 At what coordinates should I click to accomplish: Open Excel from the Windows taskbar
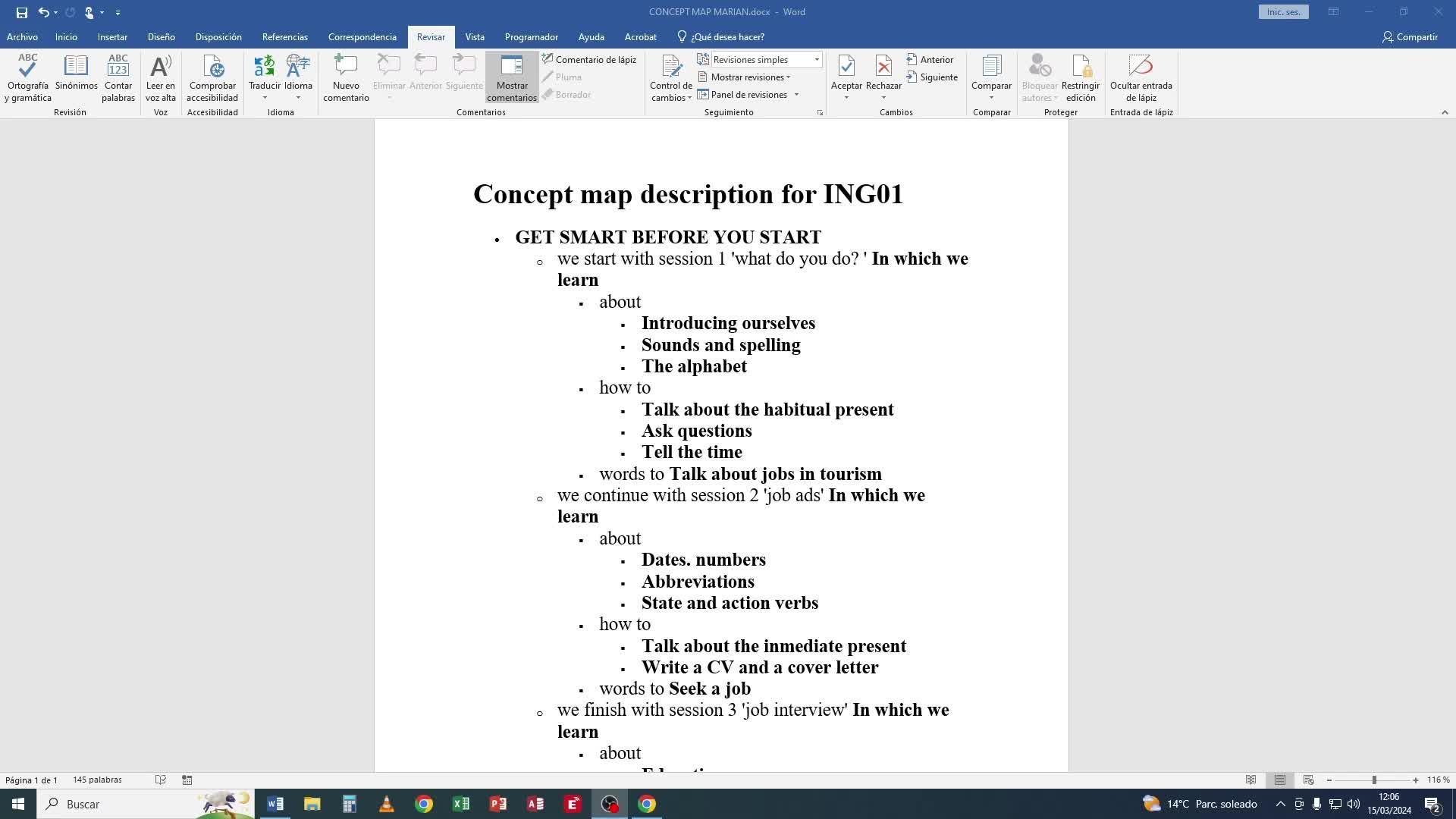460,804
